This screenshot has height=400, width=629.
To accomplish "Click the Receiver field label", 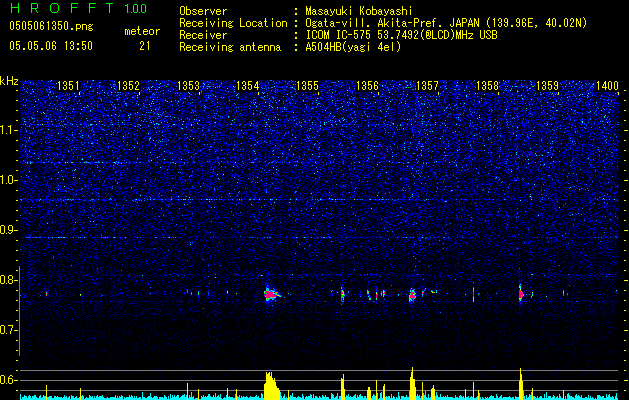I will [x=203, y=35].
